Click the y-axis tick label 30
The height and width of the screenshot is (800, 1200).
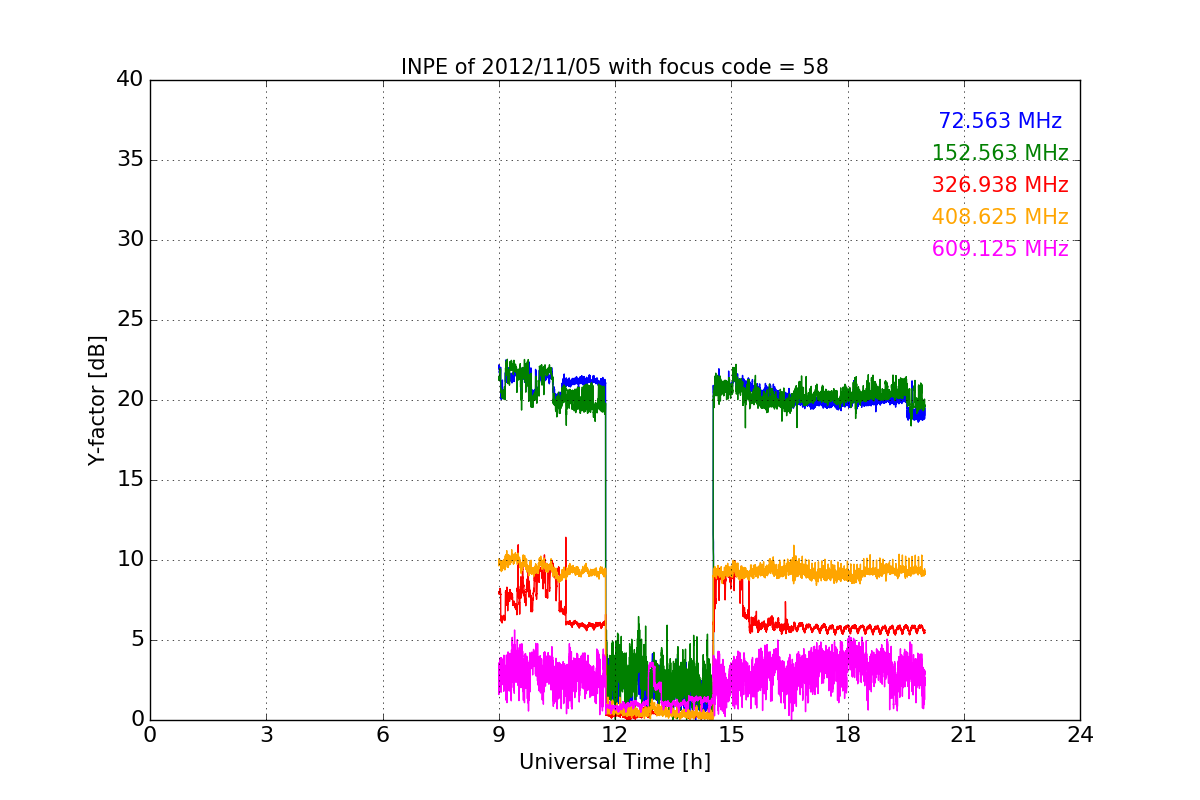[130, 240]
